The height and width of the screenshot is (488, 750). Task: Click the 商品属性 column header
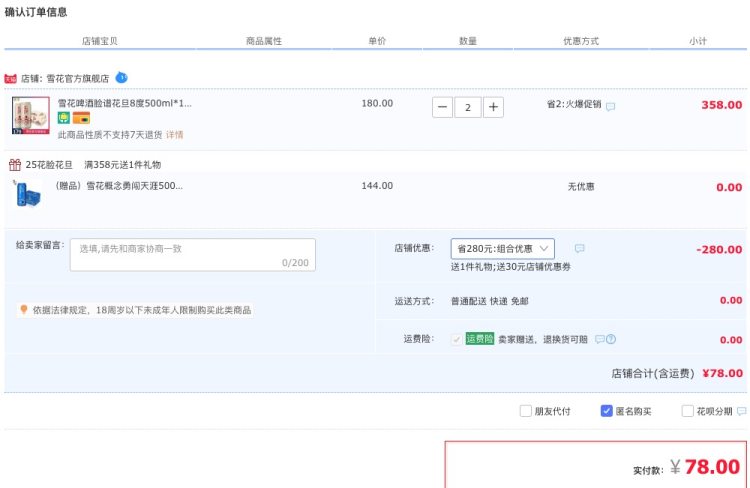click(x=264, y=41)
